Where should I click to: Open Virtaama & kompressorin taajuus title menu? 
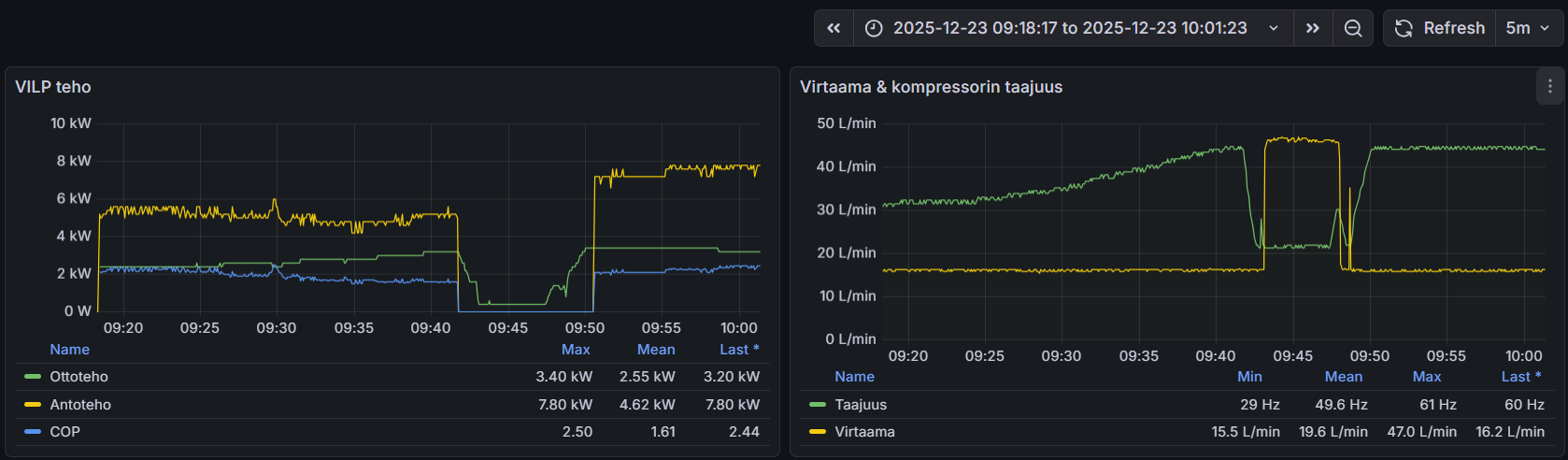coord(931,87)
